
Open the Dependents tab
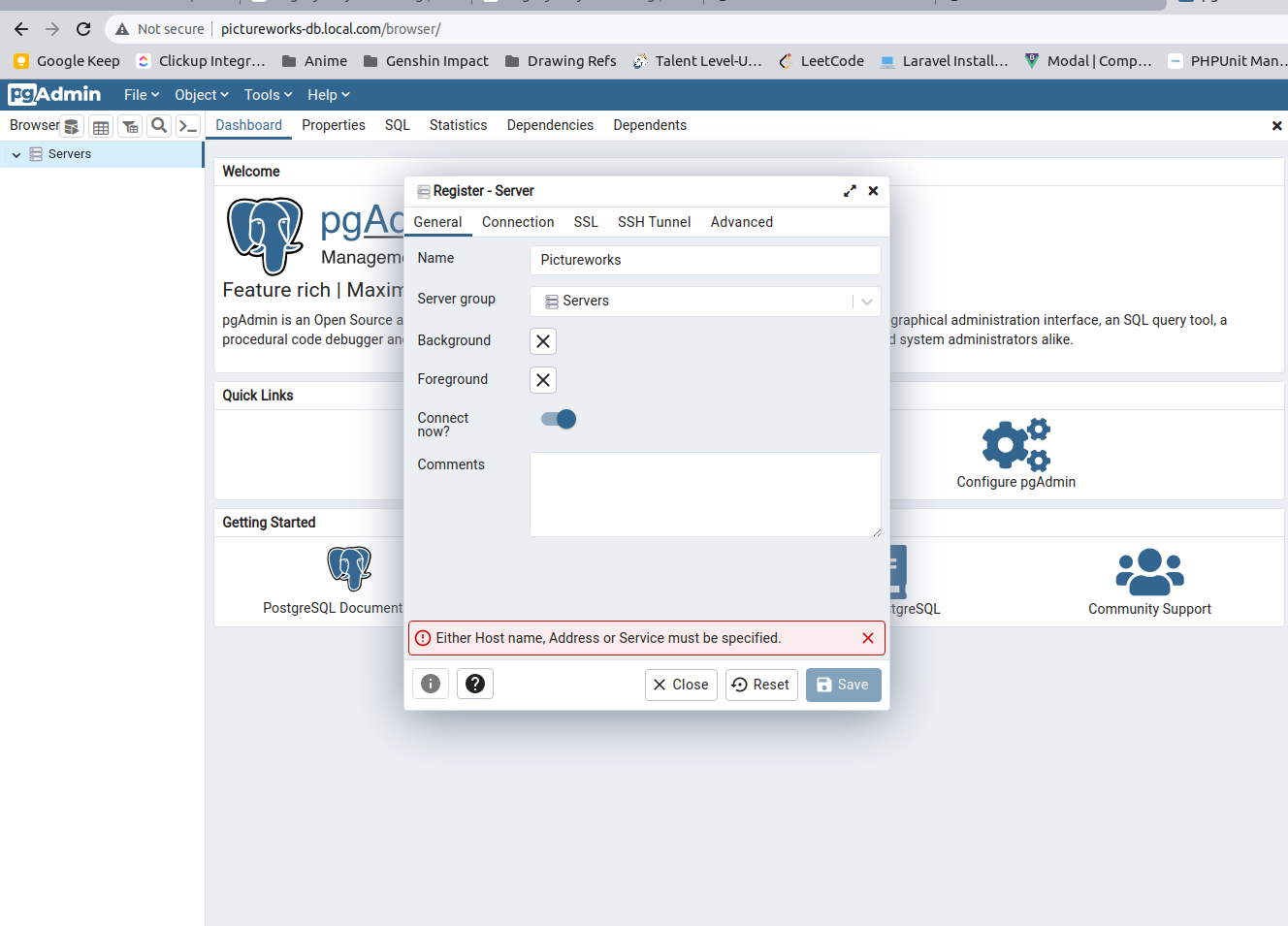pos(650,125)
